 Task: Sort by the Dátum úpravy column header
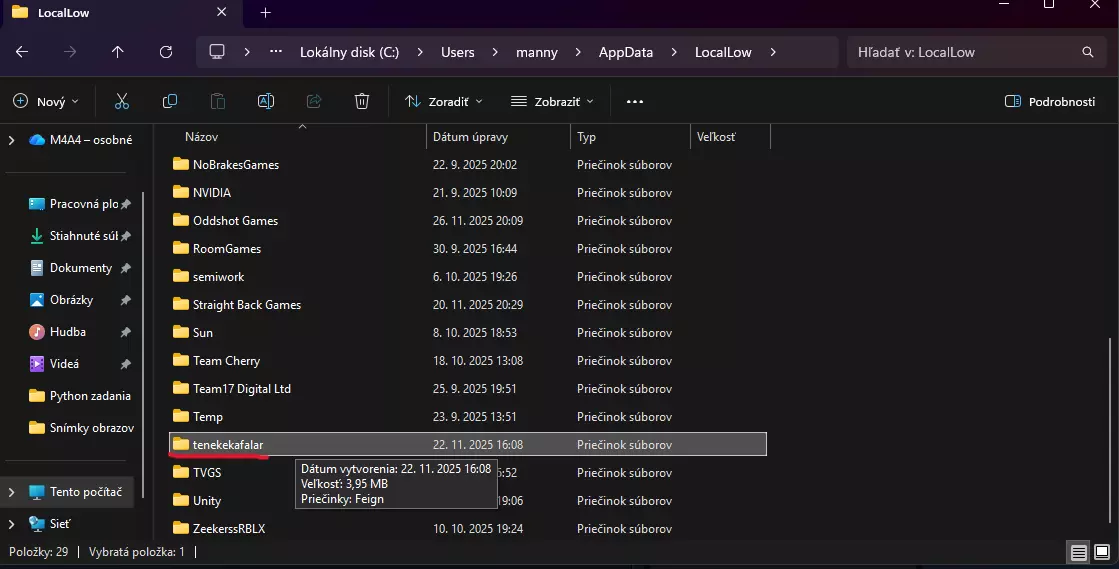click(x=498, y=136)
